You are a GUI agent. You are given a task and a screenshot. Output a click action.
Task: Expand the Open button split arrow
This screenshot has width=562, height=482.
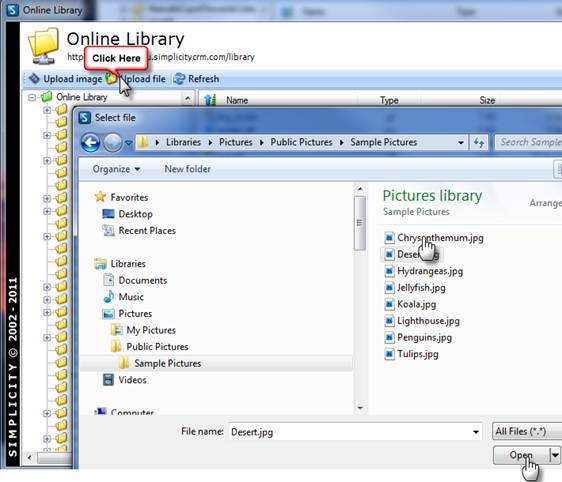[x=555, y=455]
